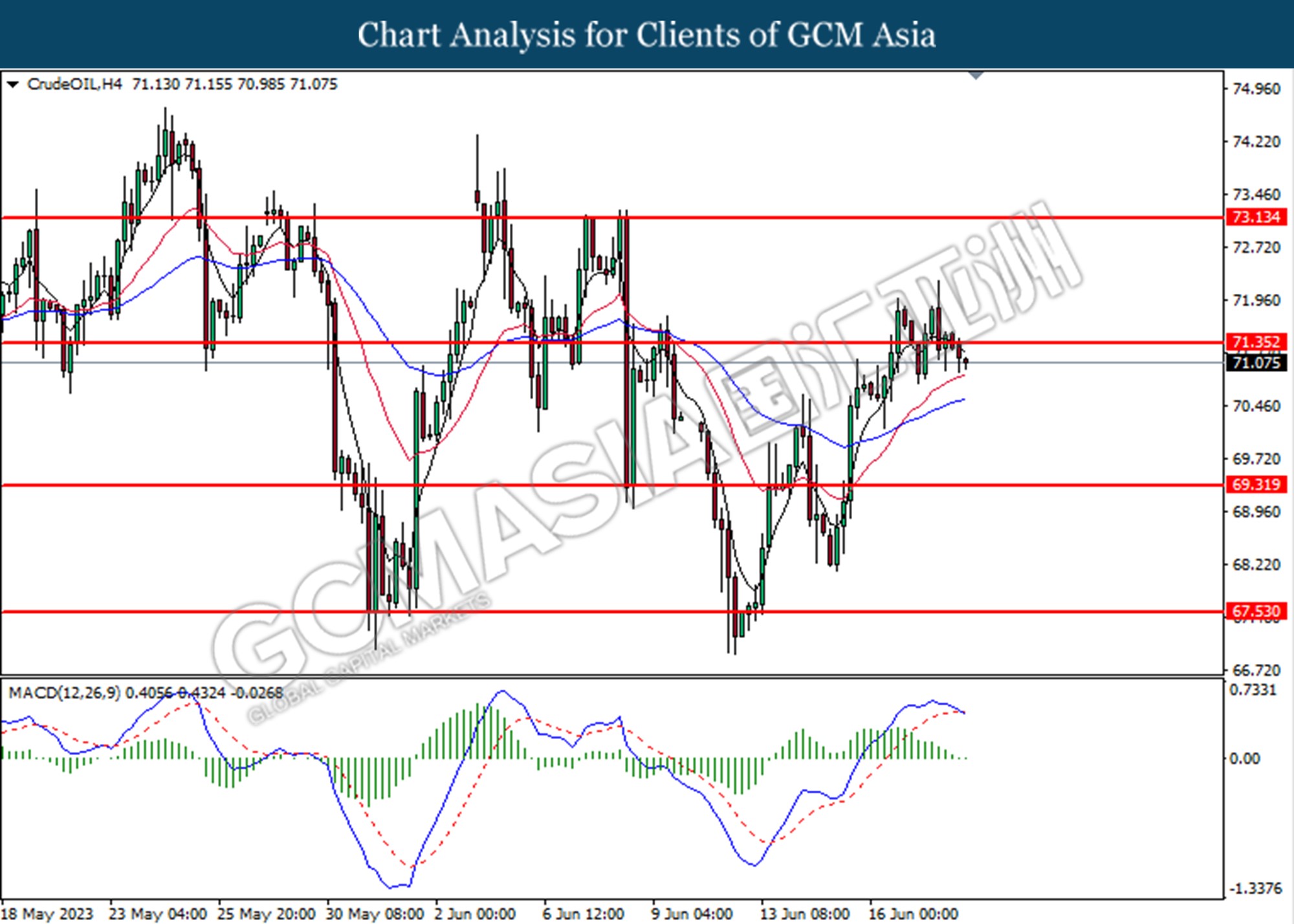Click the Chart Analysis for Clients title
The width and height of the screenshot is (1294, 924).
point(646,35)
